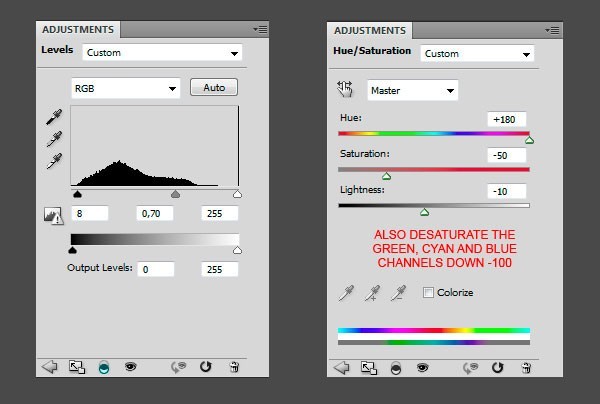
Task: Delete adjustment layer in Levels panel
Action: (x=234, y=367)
